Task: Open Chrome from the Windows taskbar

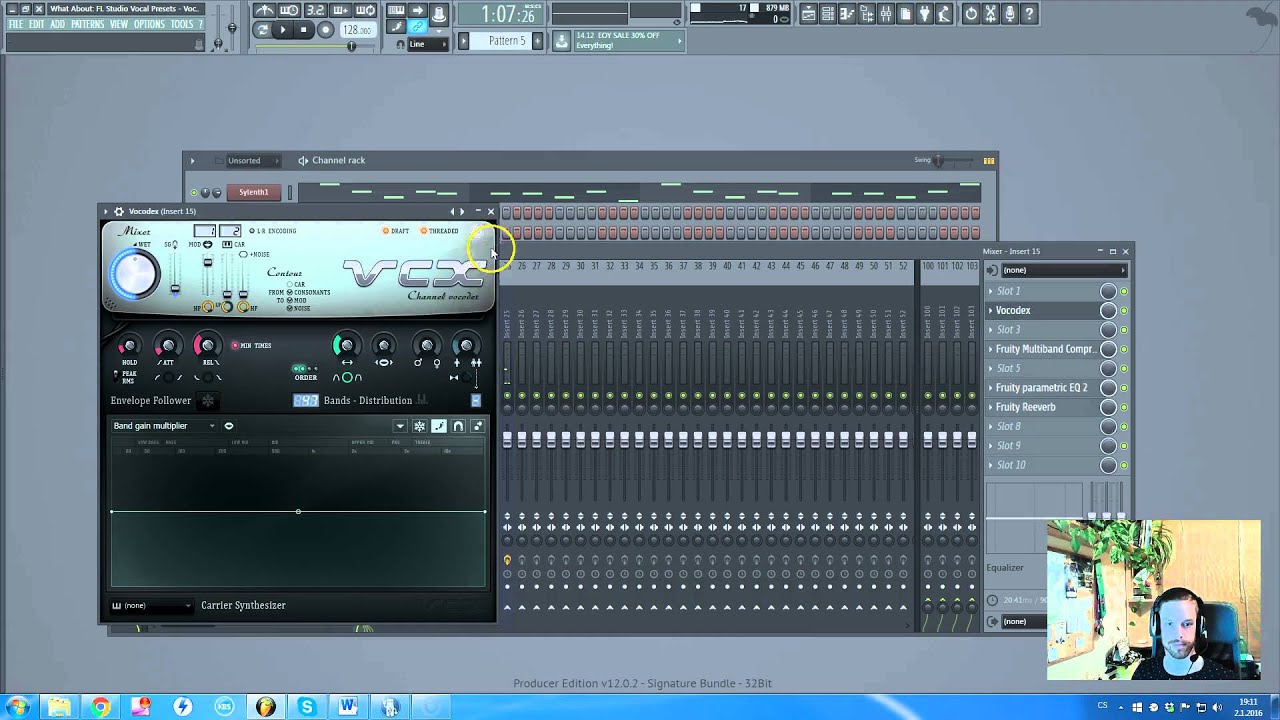Action: (100, 707)
